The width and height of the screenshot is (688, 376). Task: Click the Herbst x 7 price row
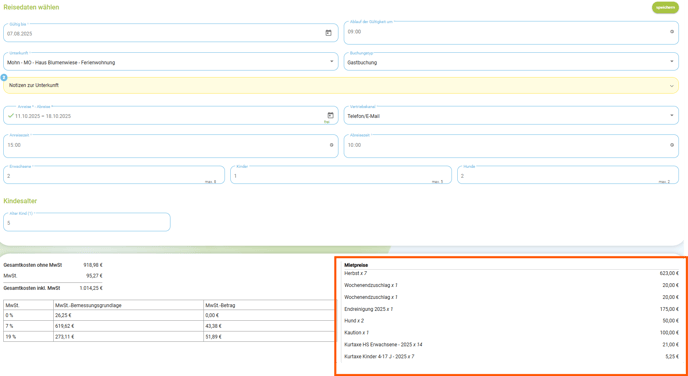click(512, 273)
